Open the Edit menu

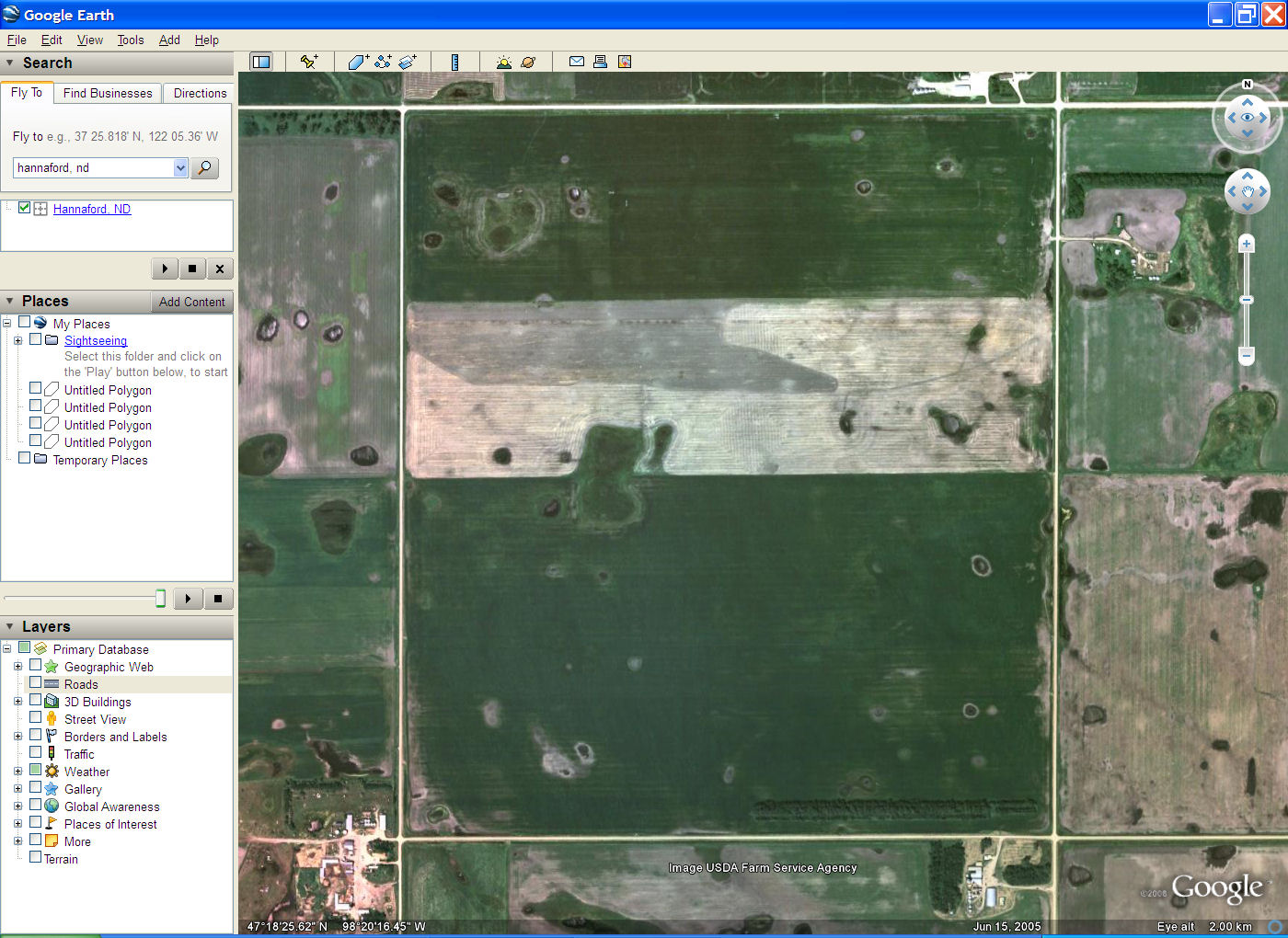click(x=52, y=40)
